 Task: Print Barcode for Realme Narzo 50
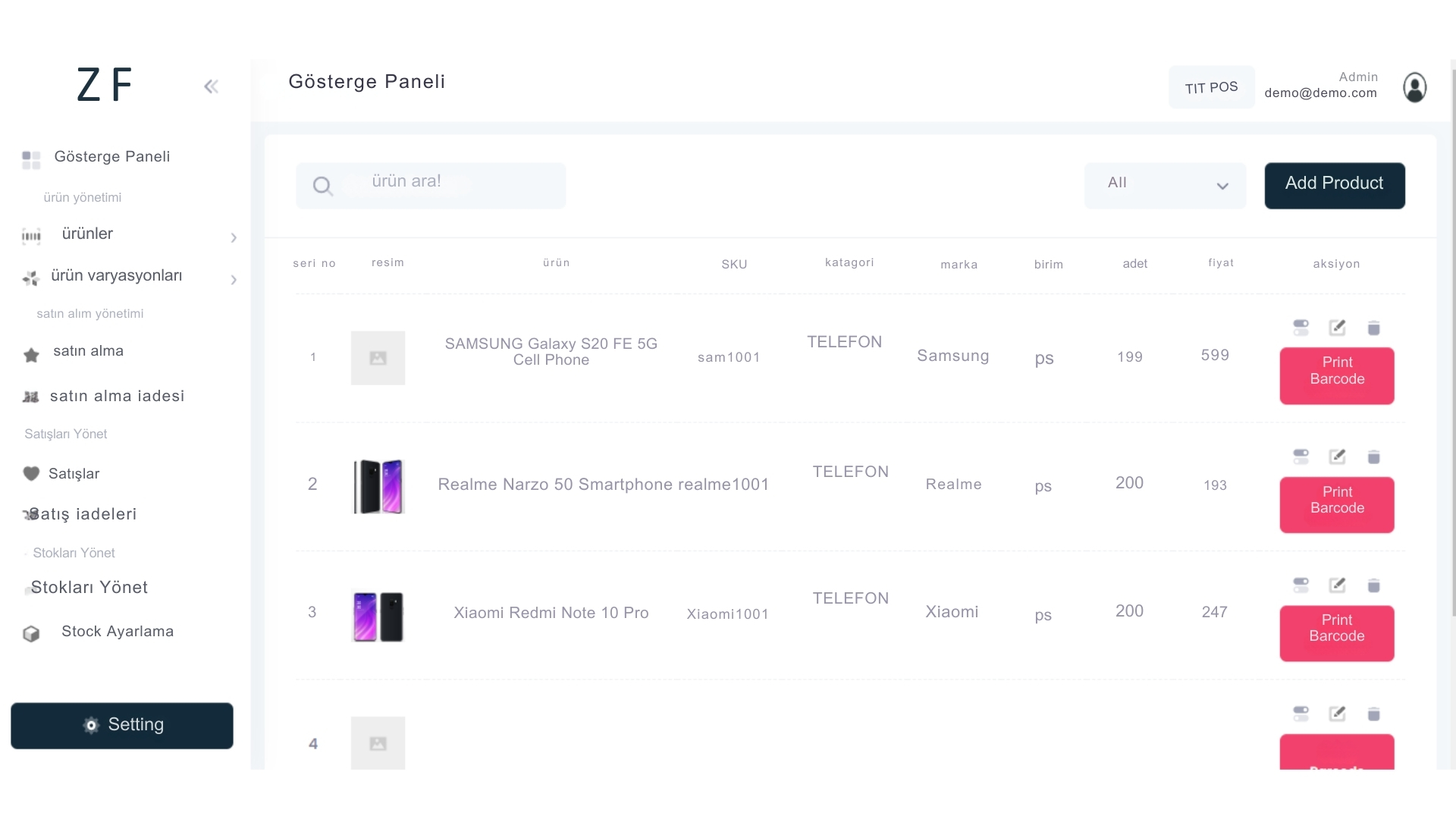[1337, 505]
